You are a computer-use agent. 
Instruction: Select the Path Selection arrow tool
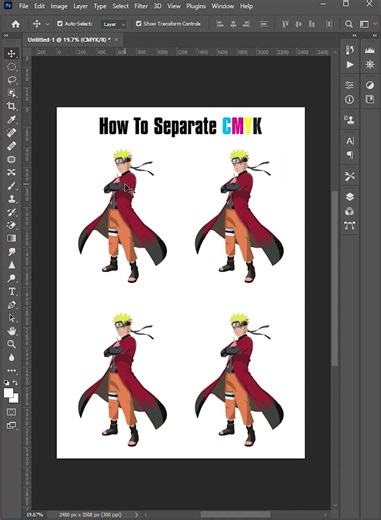pyautogui.click(x=11, y=318)
